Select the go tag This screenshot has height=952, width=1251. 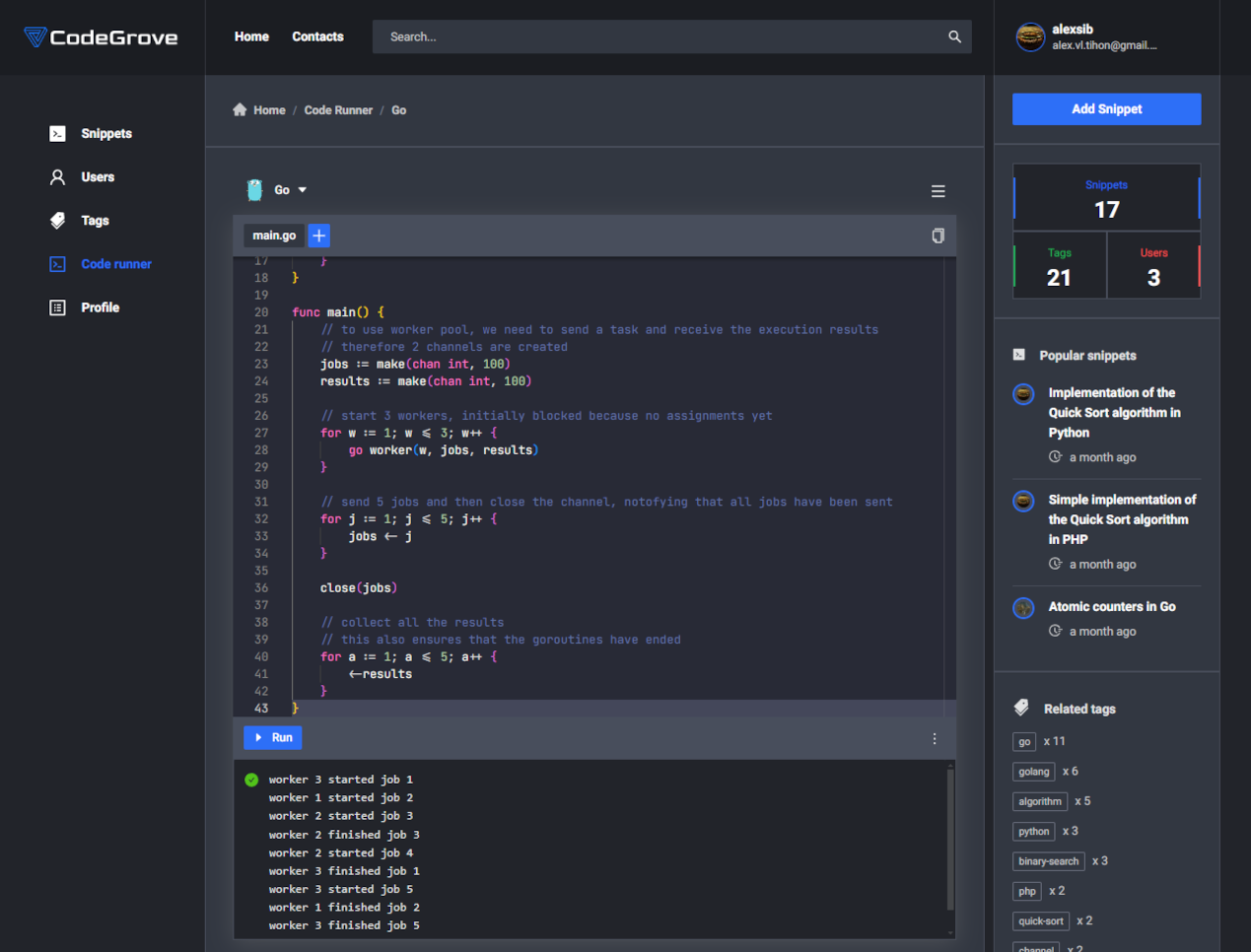click(x=1024, y=742)
